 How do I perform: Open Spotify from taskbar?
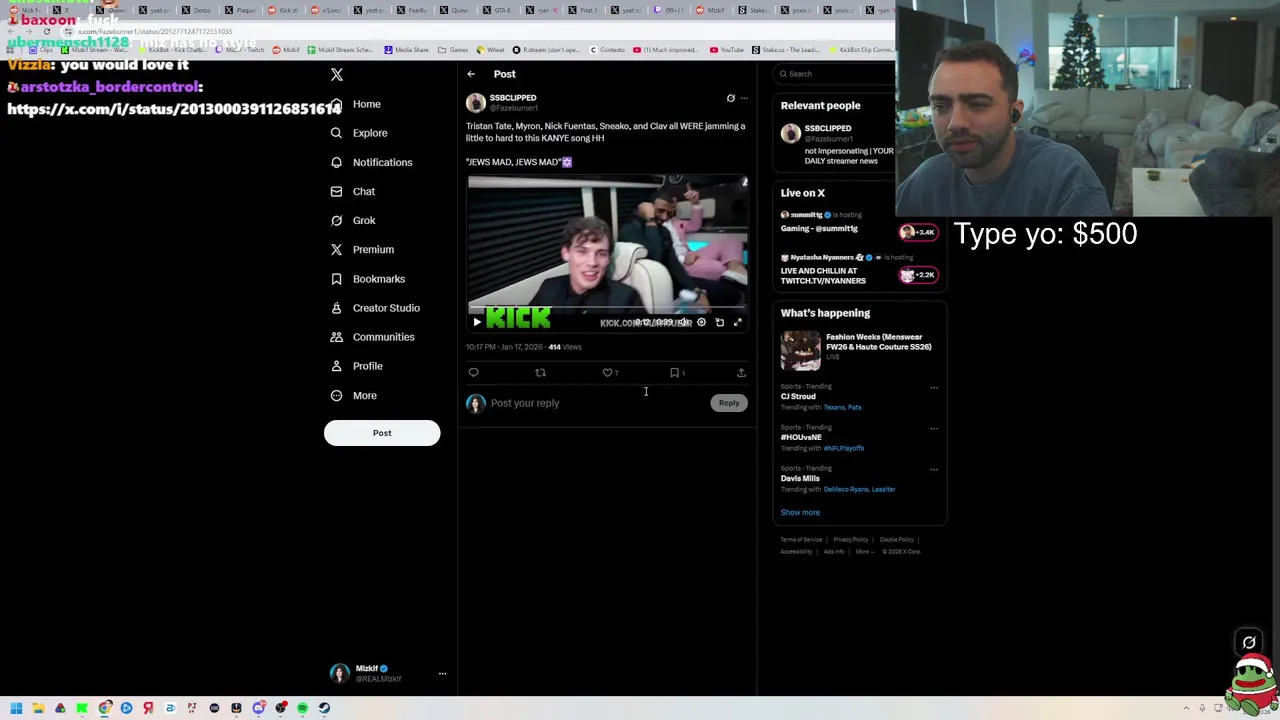point(302,708)
